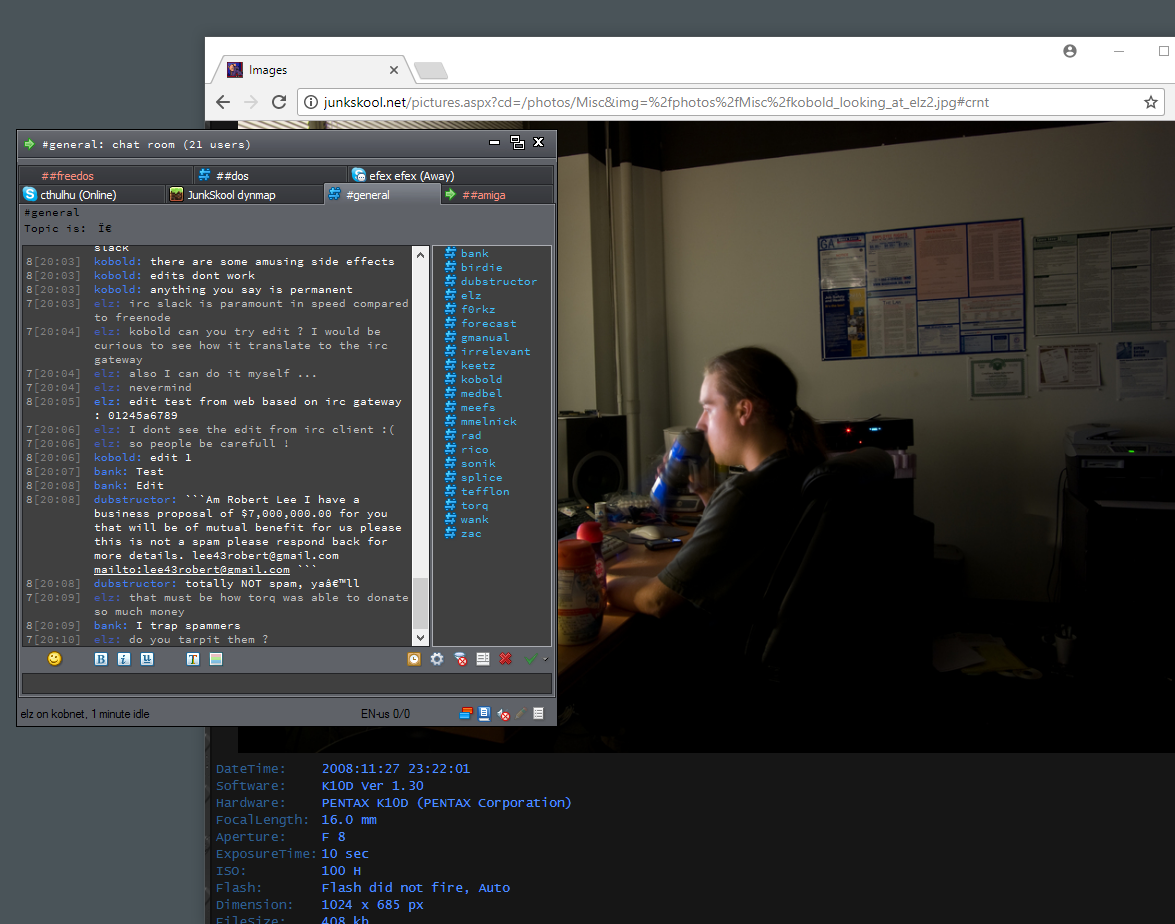The width and height of the screenshot is (1175, 924).
Task: Open the emoticon smiley picker
Action: pos(55,659)
